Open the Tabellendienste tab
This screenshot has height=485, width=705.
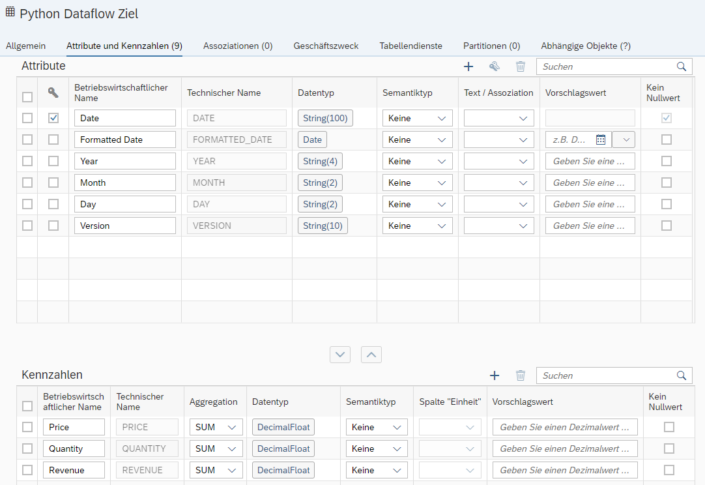pos(411,46)
